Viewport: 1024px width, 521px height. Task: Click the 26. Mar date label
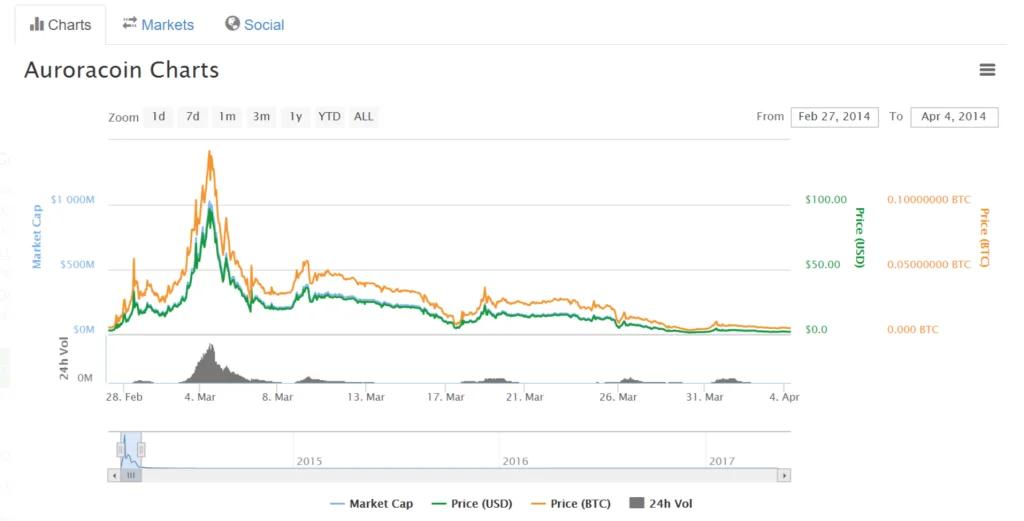[618, 397]
